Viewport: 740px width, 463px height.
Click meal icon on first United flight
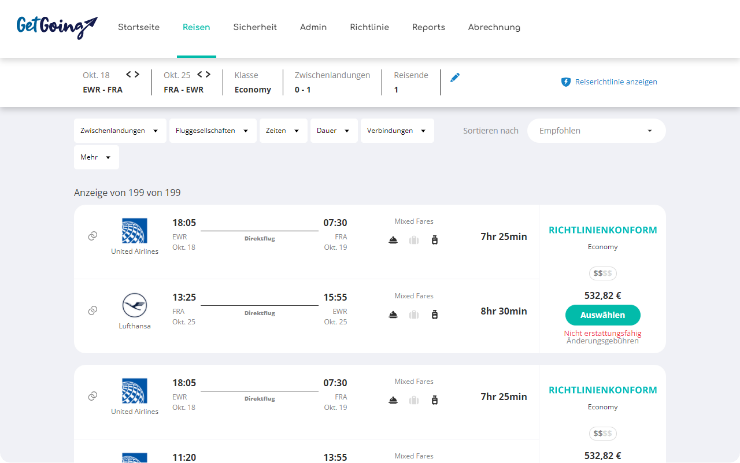tap(393, 240)
